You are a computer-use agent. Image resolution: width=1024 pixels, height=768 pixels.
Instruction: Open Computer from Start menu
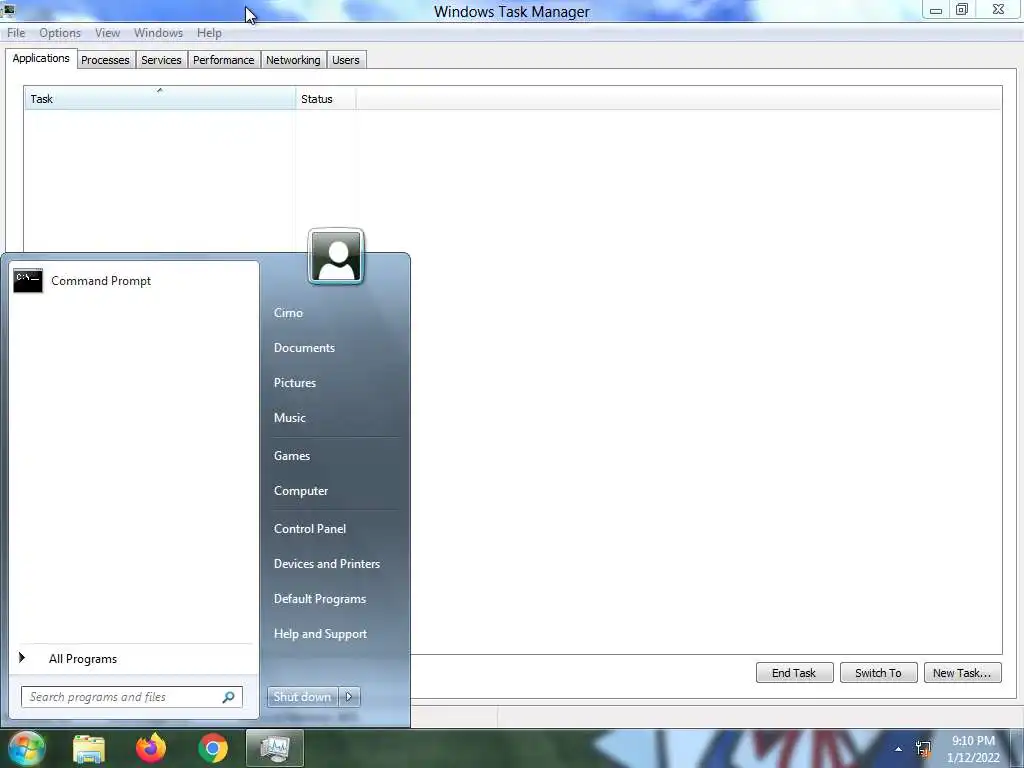tap(300, 491)
